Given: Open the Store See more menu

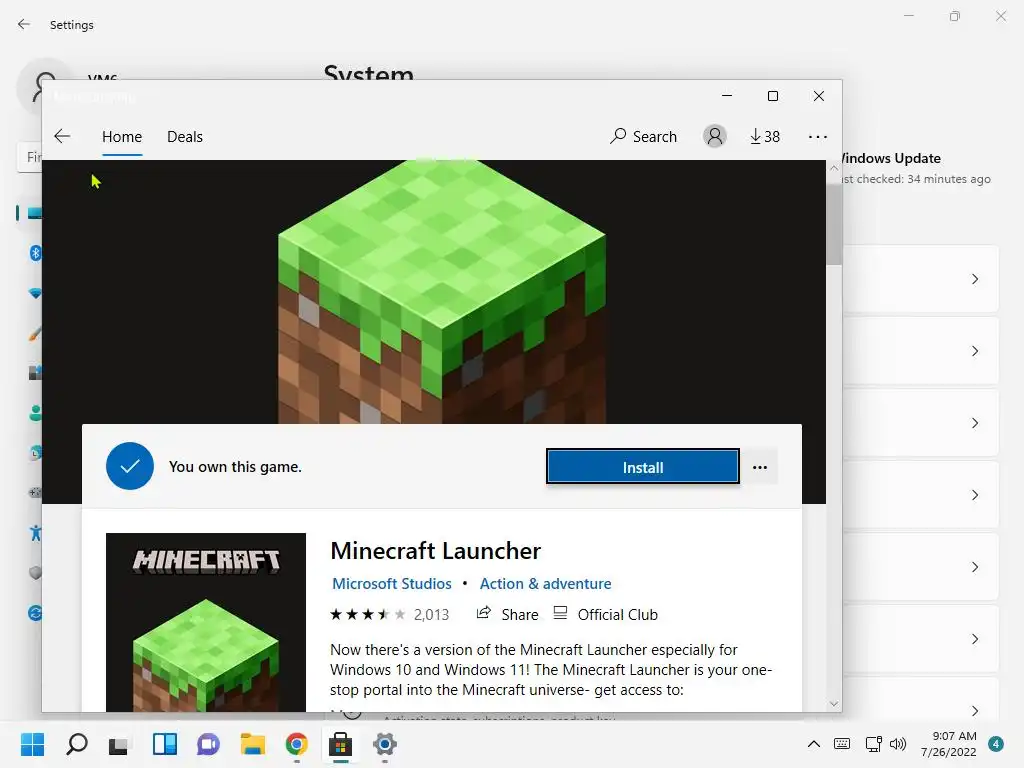Looking at the screenshot, I should (x=818, y=136).
